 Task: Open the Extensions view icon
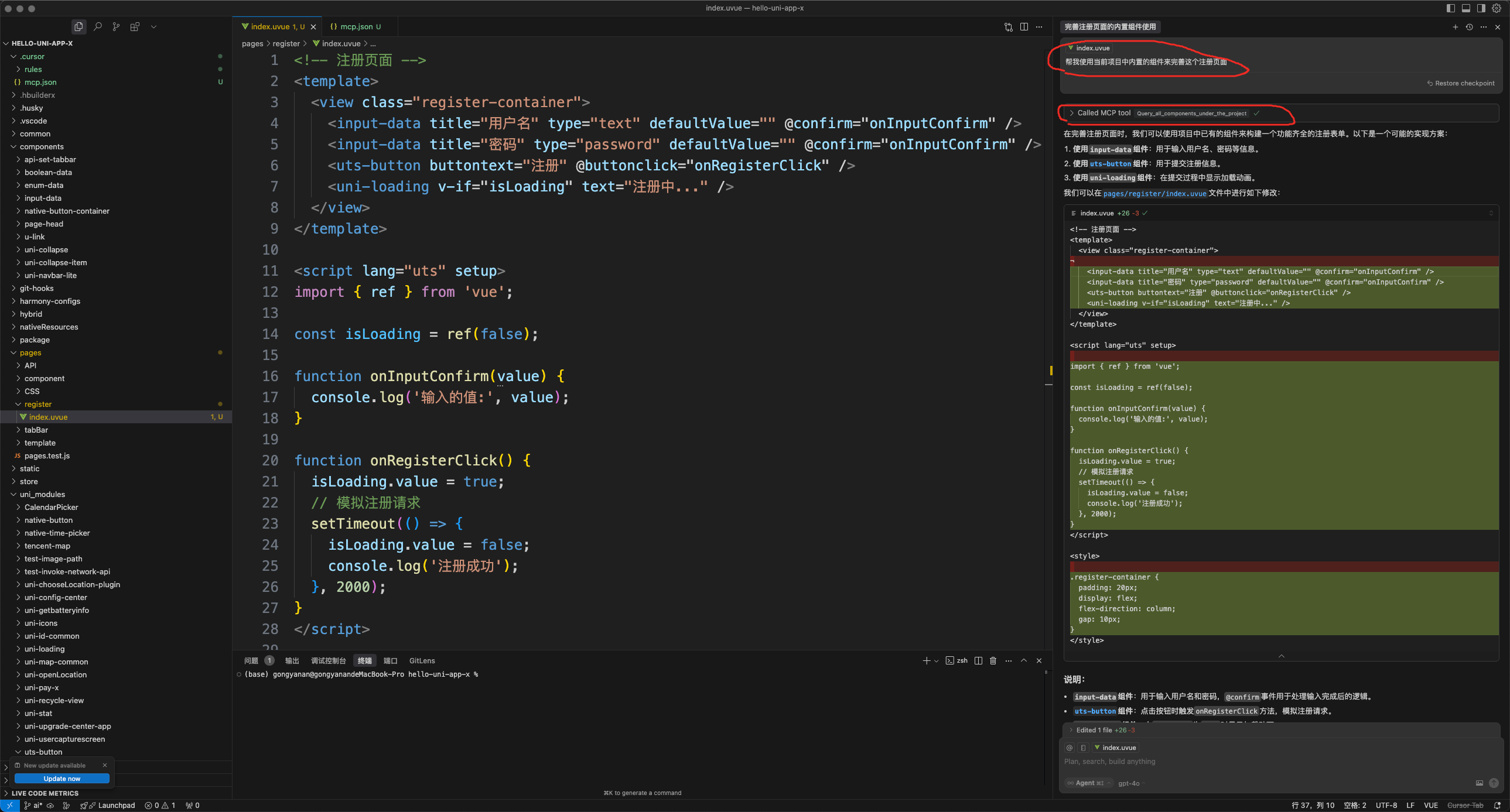pyautogui.click(x=135, y=26)
